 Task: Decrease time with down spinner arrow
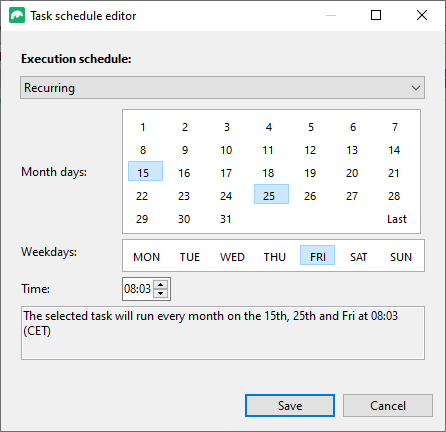tap(161, 293)
